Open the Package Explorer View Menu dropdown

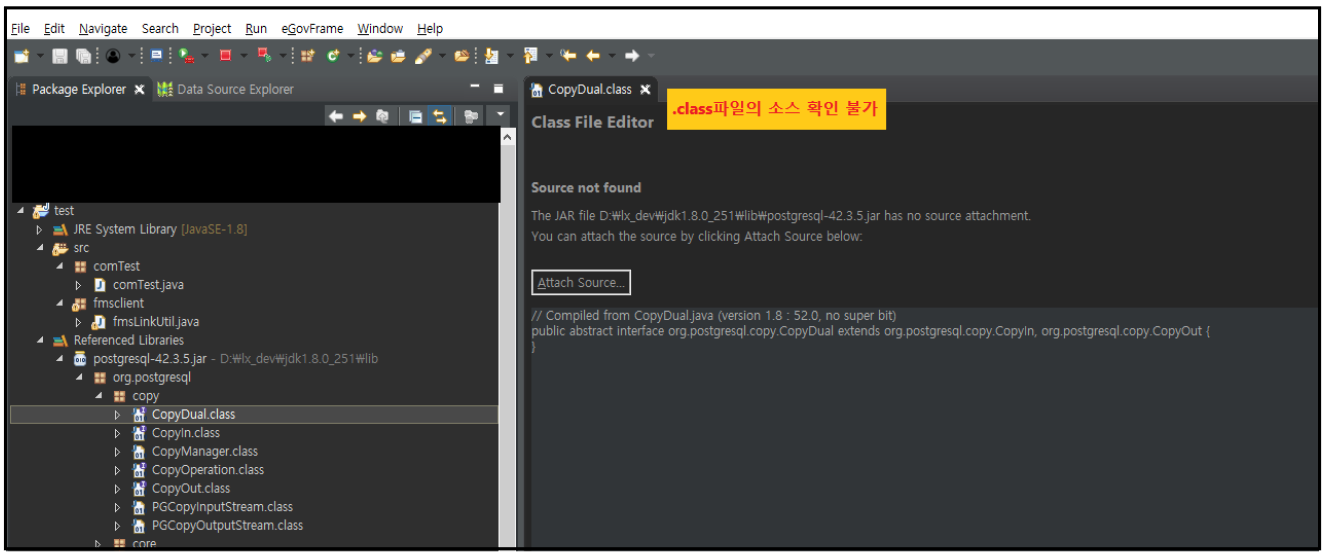(500, 114)
